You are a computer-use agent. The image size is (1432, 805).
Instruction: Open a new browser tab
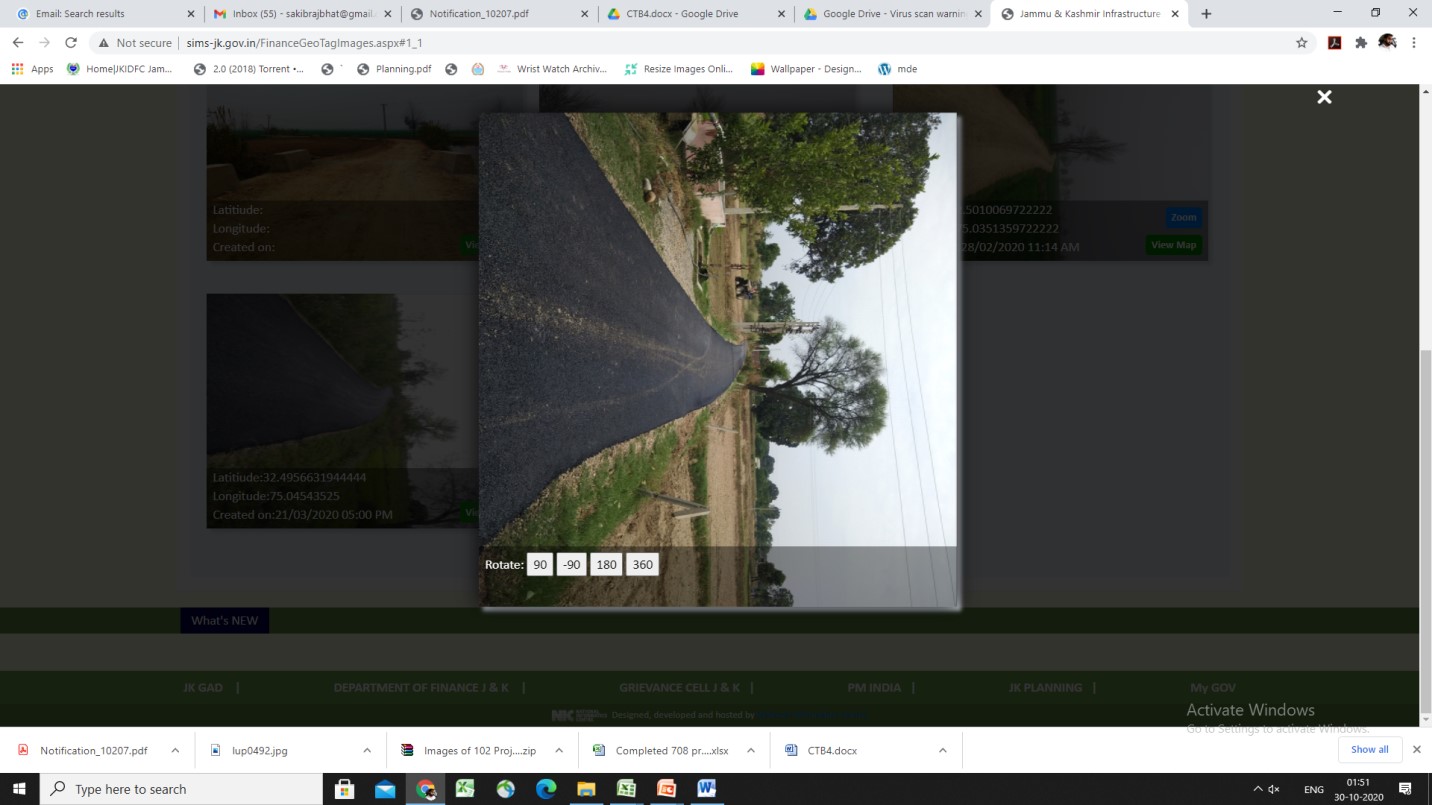point(1206,14)
